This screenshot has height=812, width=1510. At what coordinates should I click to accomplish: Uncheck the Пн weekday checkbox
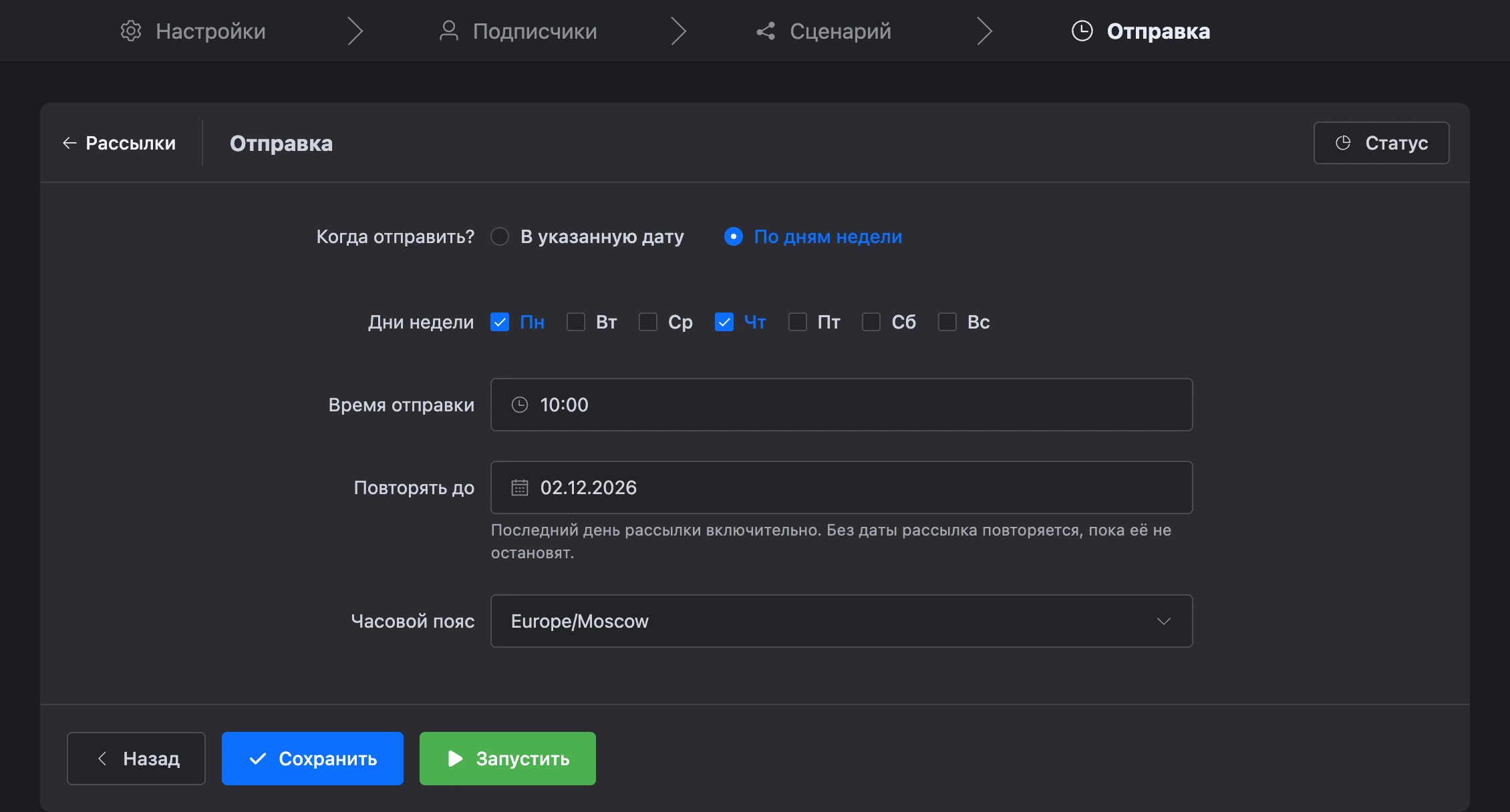click(x=500, y=322)
